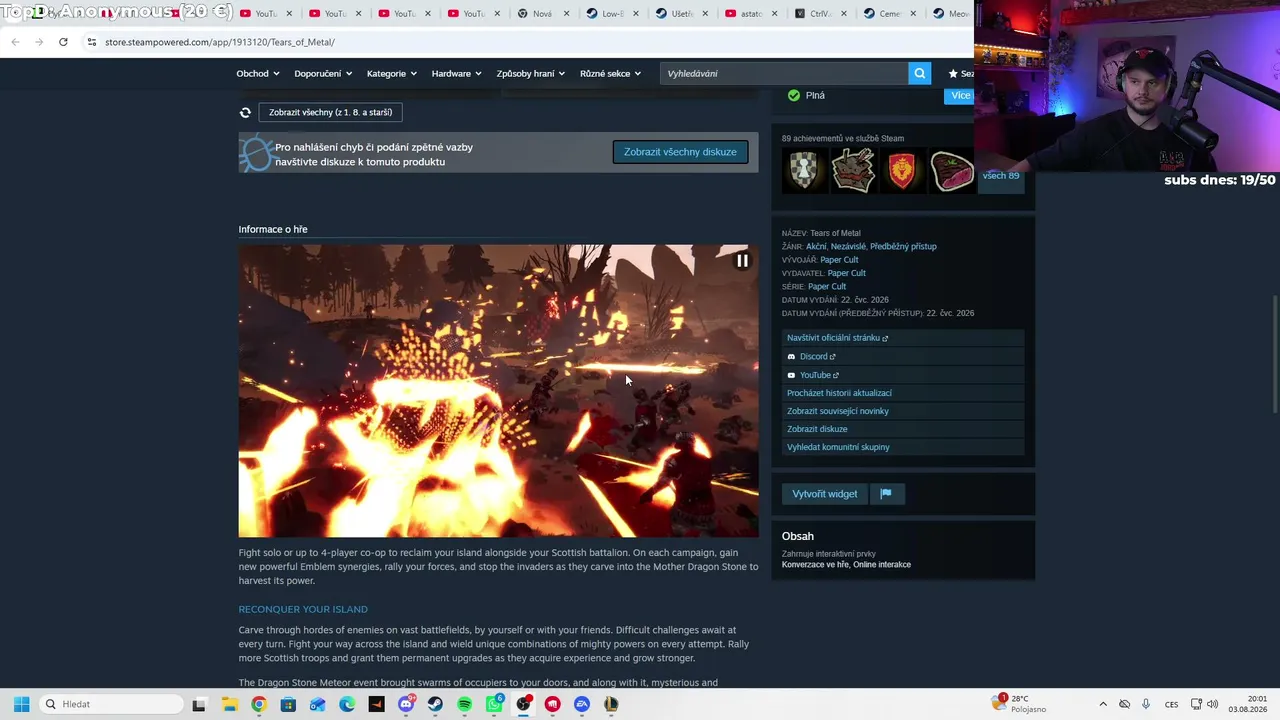
Task: Switch to the Nová browser tab
Action: pyautogui.click(x=541, y=14)
